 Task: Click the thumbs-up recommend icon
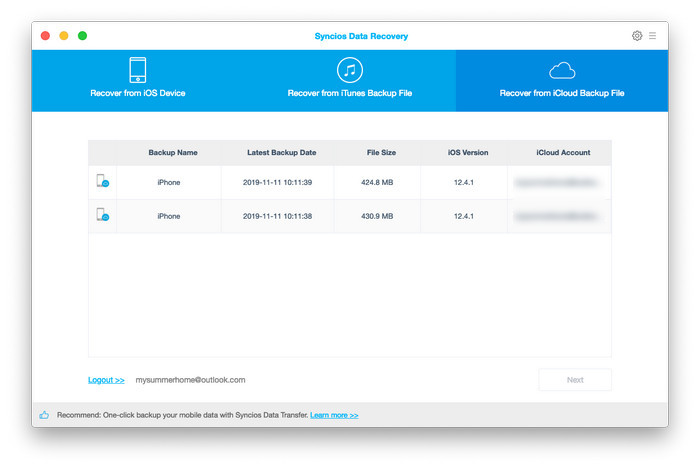44,415
